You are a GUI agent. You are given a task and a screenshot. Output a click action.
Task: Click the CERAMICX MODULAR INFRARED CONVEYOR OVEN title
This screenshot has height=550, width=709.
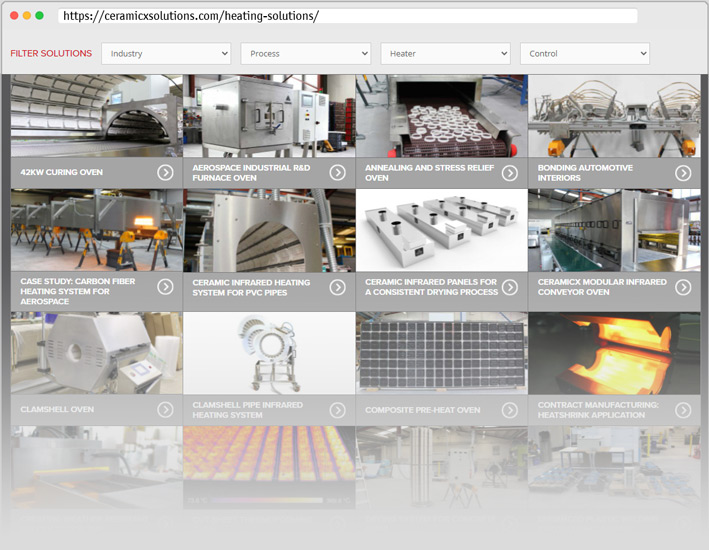pyautogui.click(x=602, y=287)
